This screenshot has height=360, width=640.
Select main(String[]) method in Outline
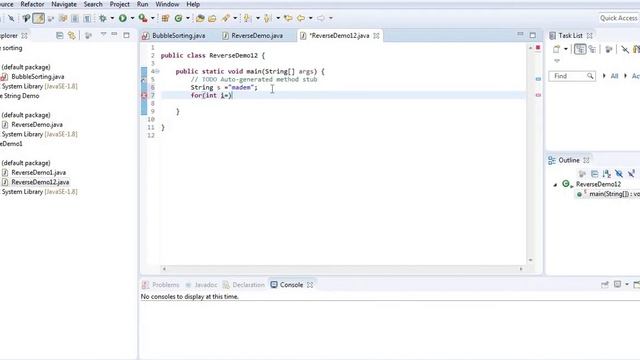click(614, 194)
